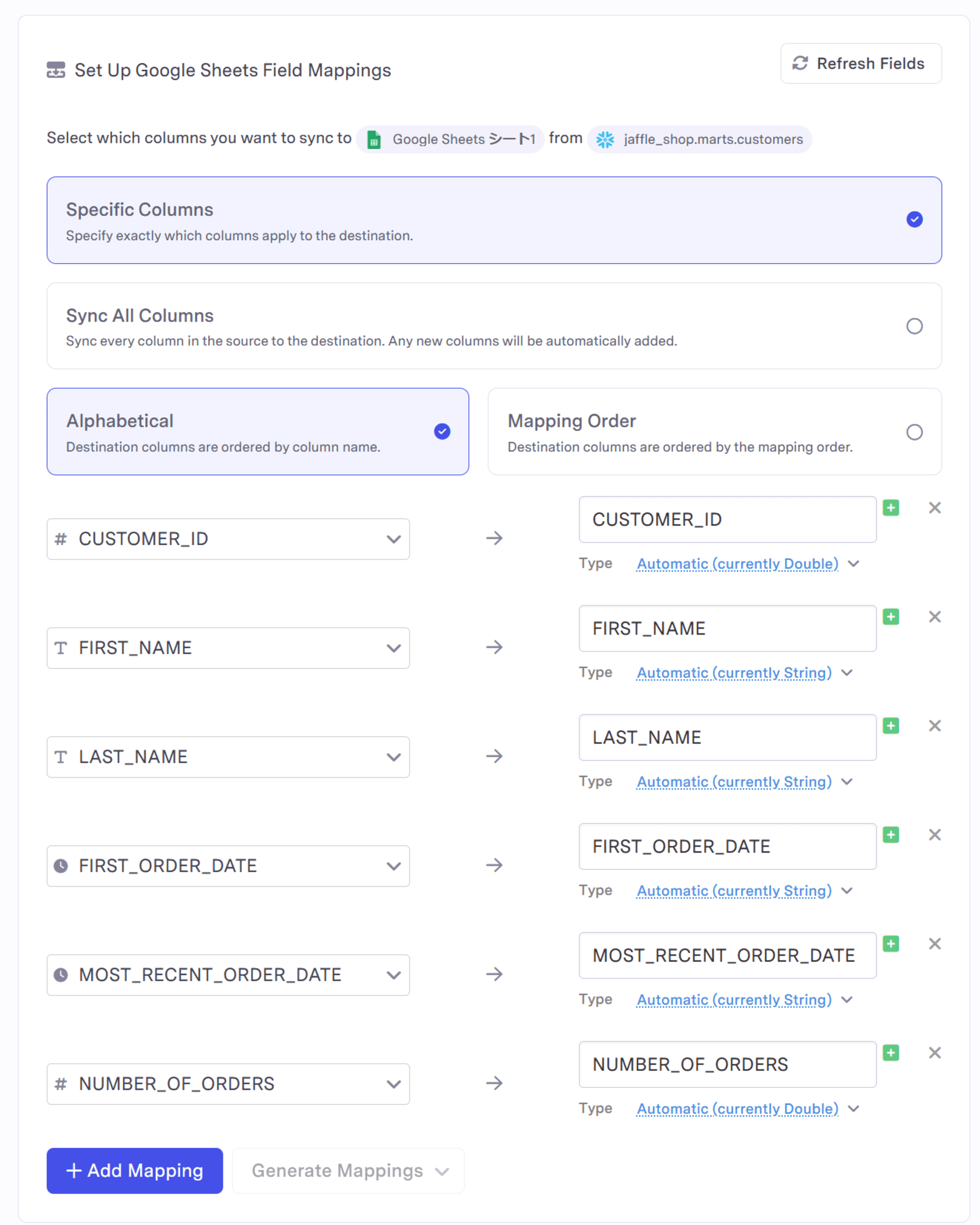The height and width of the screenshot is (1225, 980).
Task: Click the field mappings header icon
Action: point(56,70)
